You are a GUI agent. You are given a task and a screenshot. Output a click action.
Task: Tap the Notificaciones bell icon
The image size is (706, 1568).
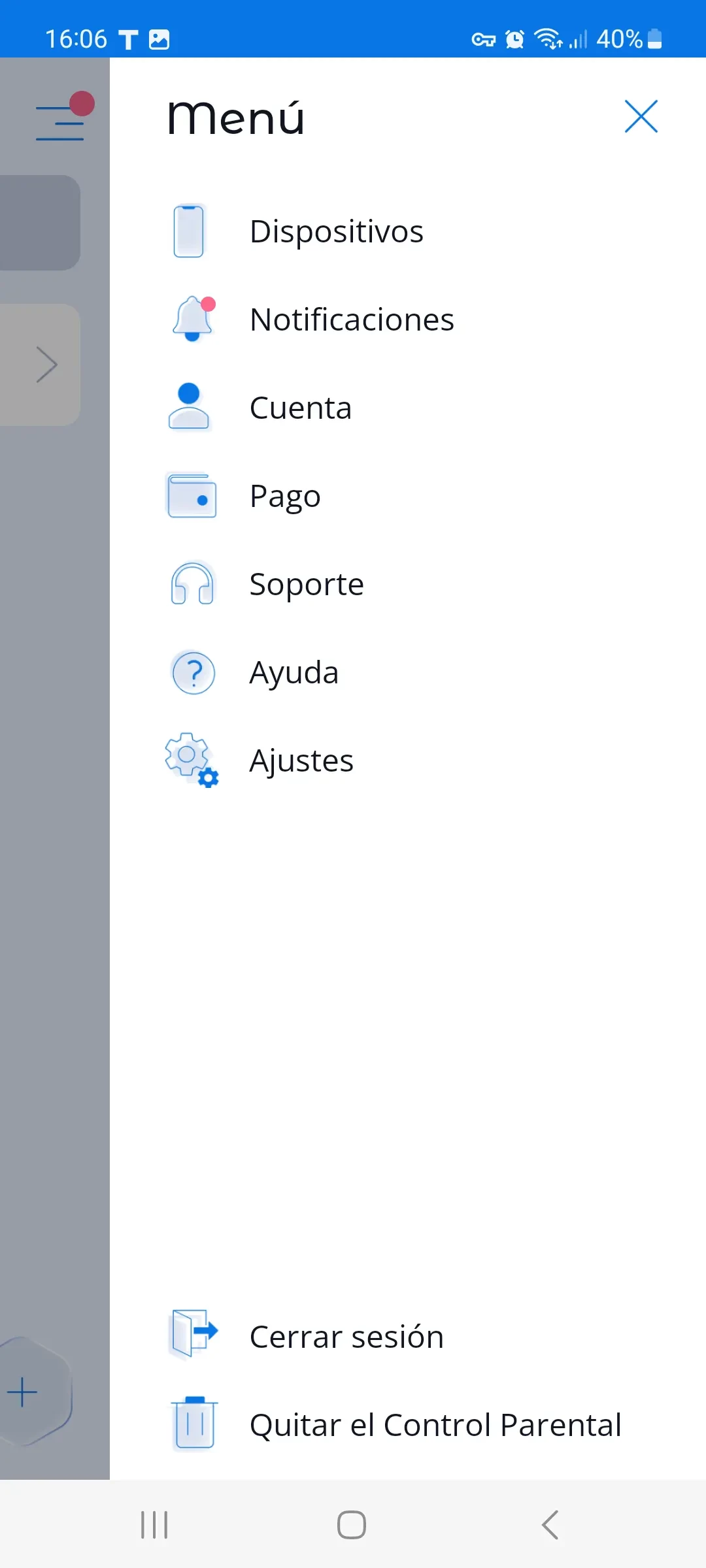(x=192, y=319)
